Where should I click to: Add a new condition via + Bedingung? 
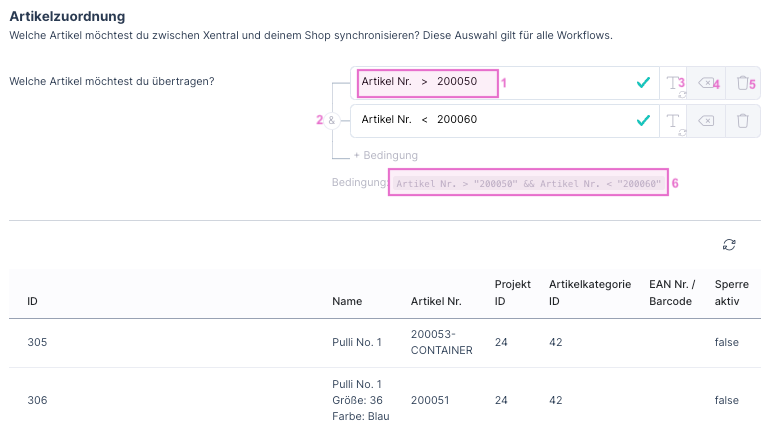coord(385,156)
